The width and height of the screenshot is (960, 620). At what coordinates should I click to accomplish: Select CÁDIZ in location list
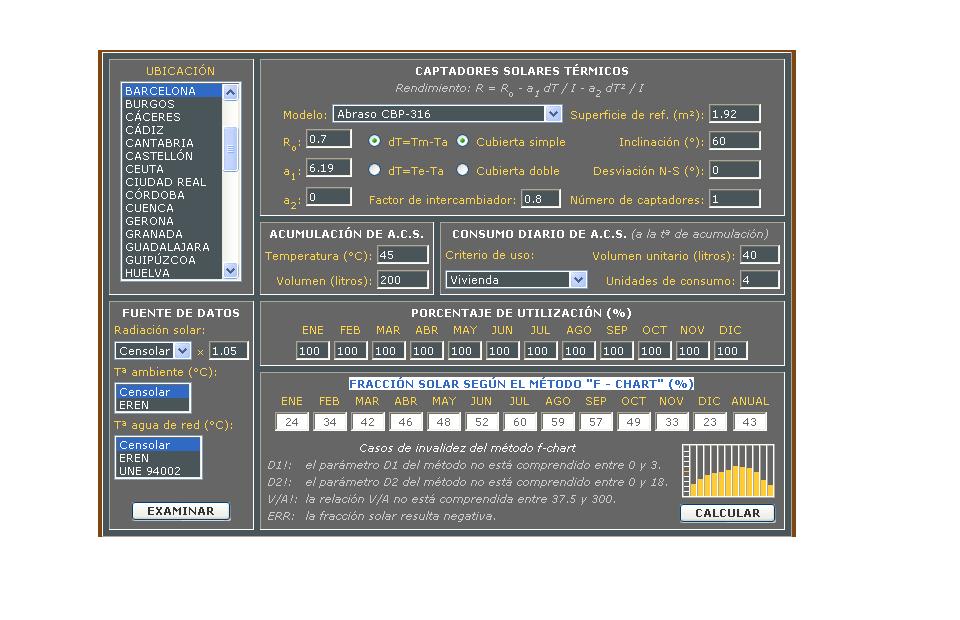[172, 130]
